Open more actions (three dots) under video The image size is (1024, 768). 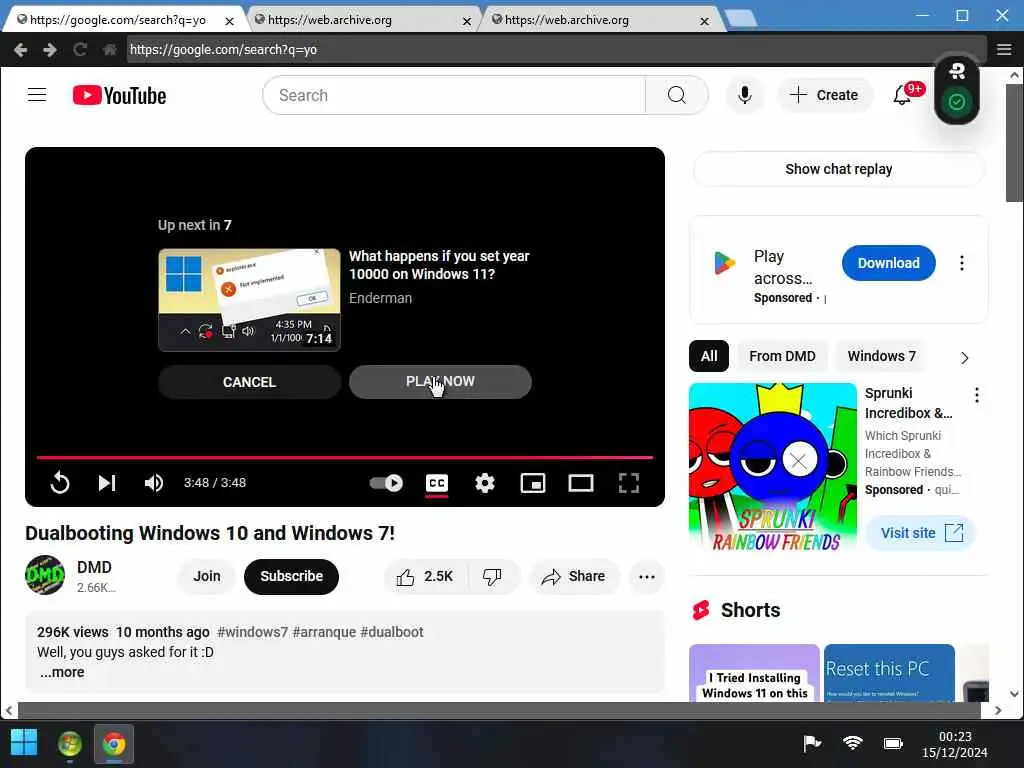647,577
